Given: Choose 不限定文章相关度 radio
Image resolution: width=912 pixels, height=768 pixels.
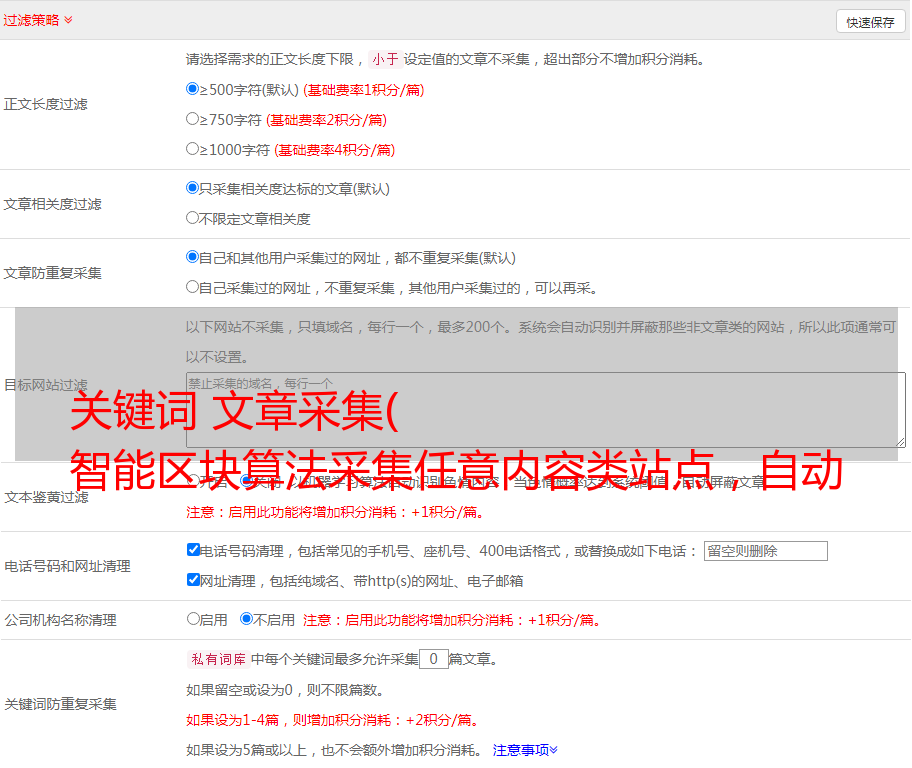Looking at the screenshot, I should [x=193, y=218].
